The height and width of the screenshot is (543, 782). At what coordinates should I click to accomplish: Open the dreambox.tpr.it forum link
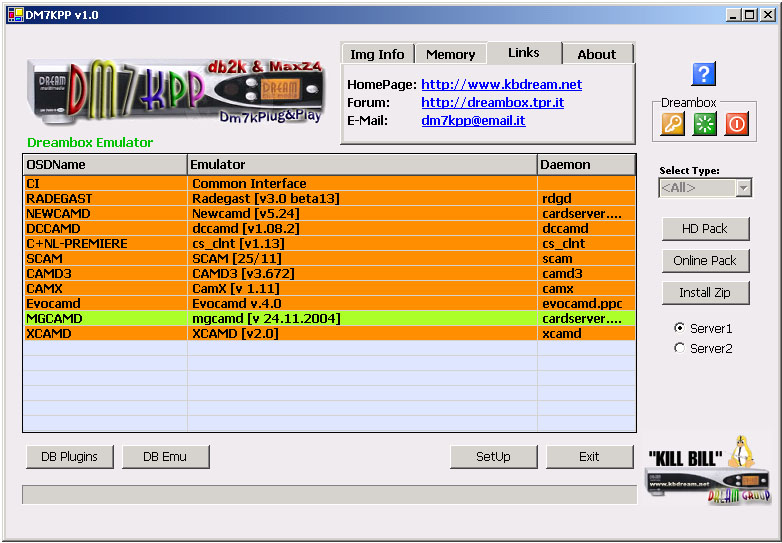pyautogui.click(x=493, y=102)
